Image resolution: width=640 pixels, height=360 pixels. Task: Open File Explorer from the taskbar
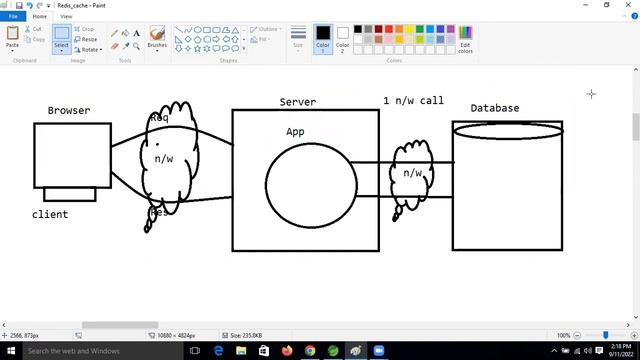241,351
